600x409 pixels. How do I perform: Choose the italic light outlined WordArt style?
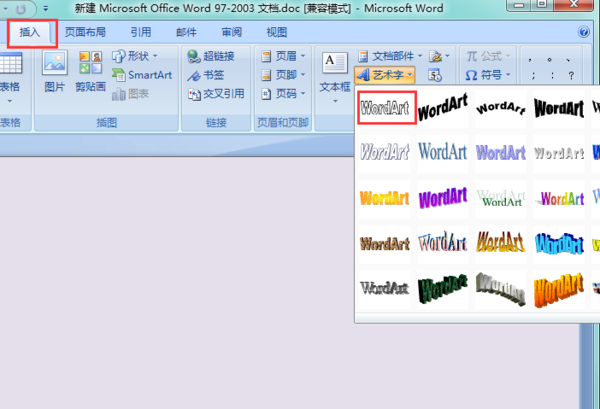click(x=385, y=153)
